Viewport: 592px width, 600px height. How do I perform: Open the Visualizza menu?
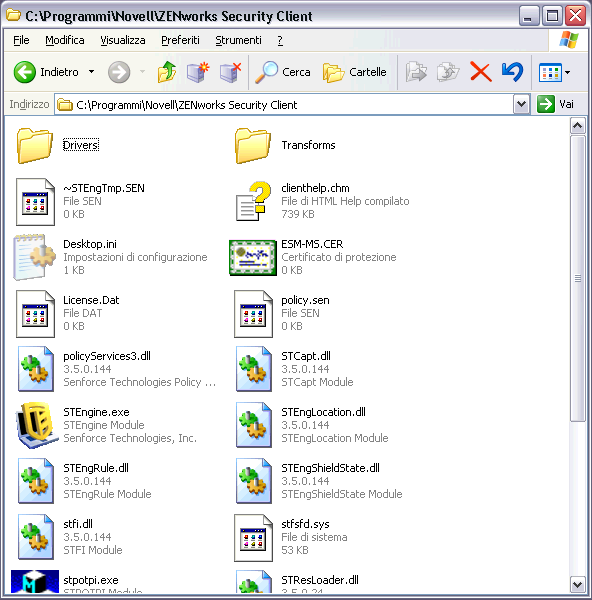[123, 40]
